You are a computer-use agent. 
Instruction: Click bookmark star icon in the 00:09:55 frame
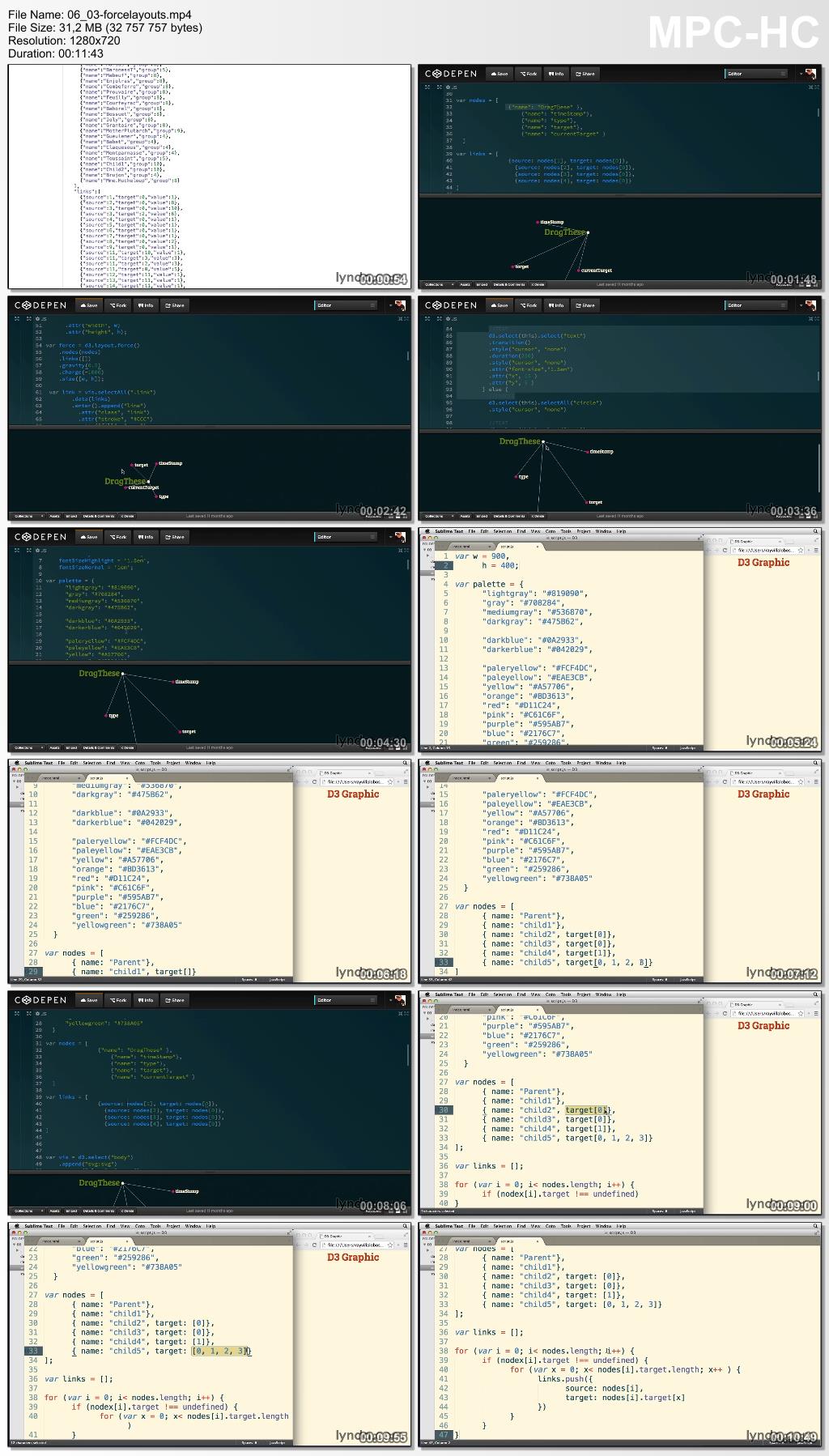[x=390, y=1245]
